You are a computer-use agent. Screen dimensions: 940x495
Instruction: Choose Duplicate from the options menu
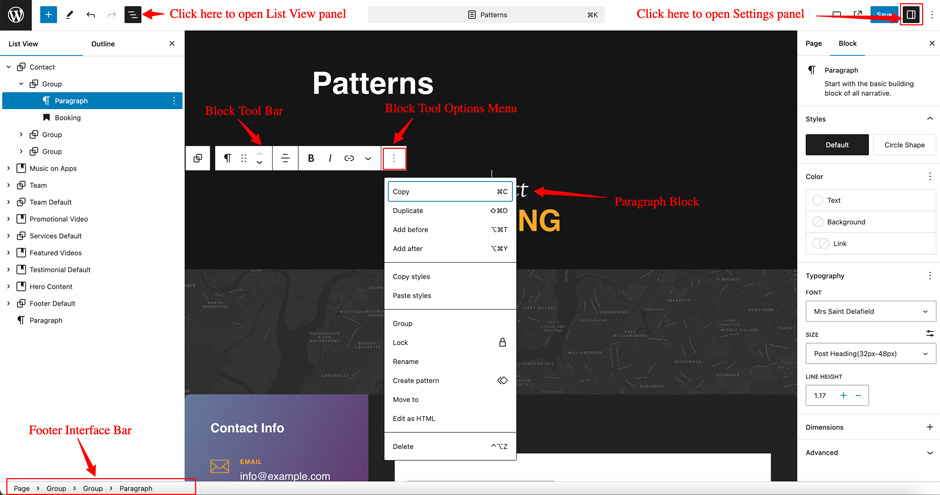[408, 211]
